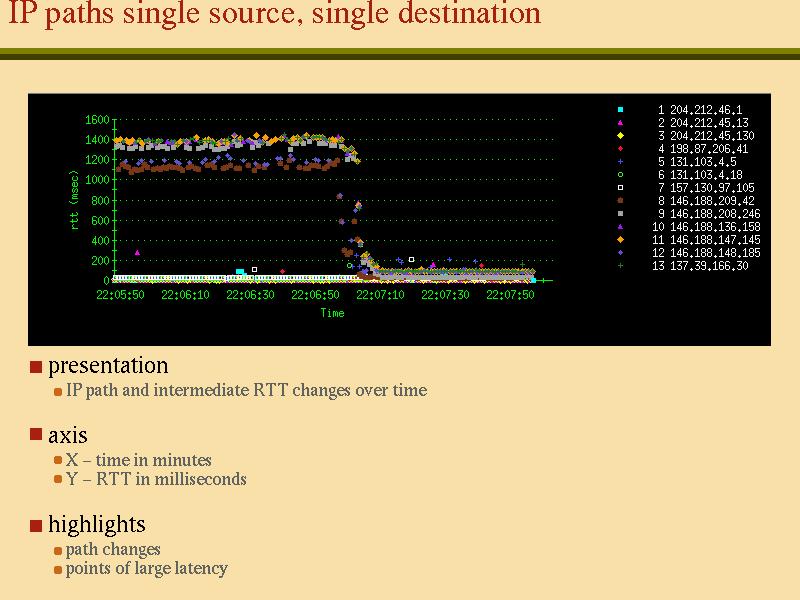The image size is (800, 600).
Task: Click the 1600 label on the rtt axis
Action: click(x=97, y=120)
